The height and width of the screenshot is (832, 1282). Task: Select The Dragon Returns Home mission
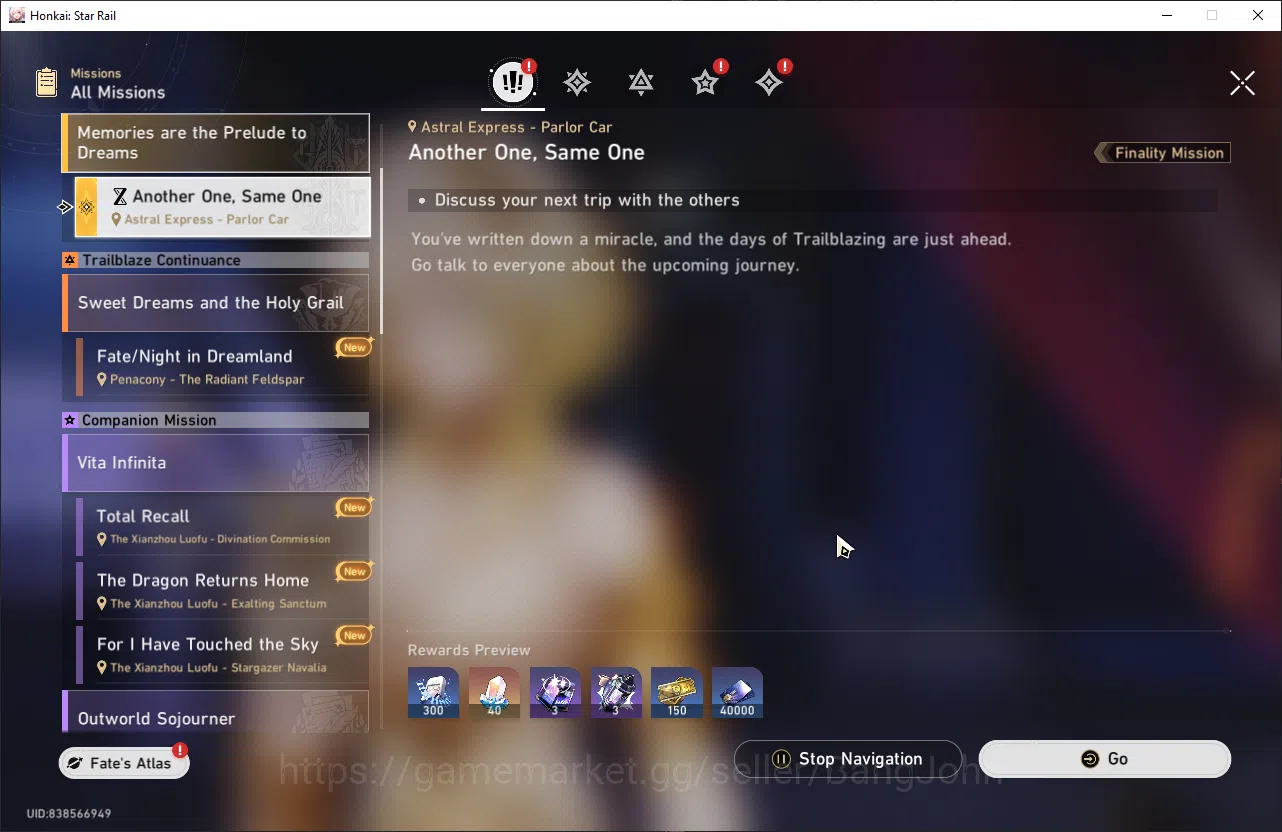point(223,591)
